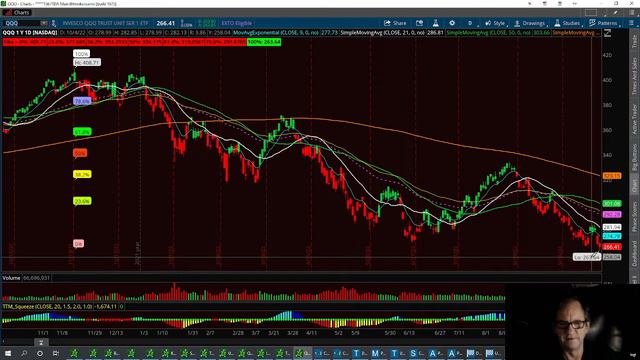Open the Big Buttons sidebar tab
The height and width of the screenshot is (360, 640).
[x=635, y=157]
